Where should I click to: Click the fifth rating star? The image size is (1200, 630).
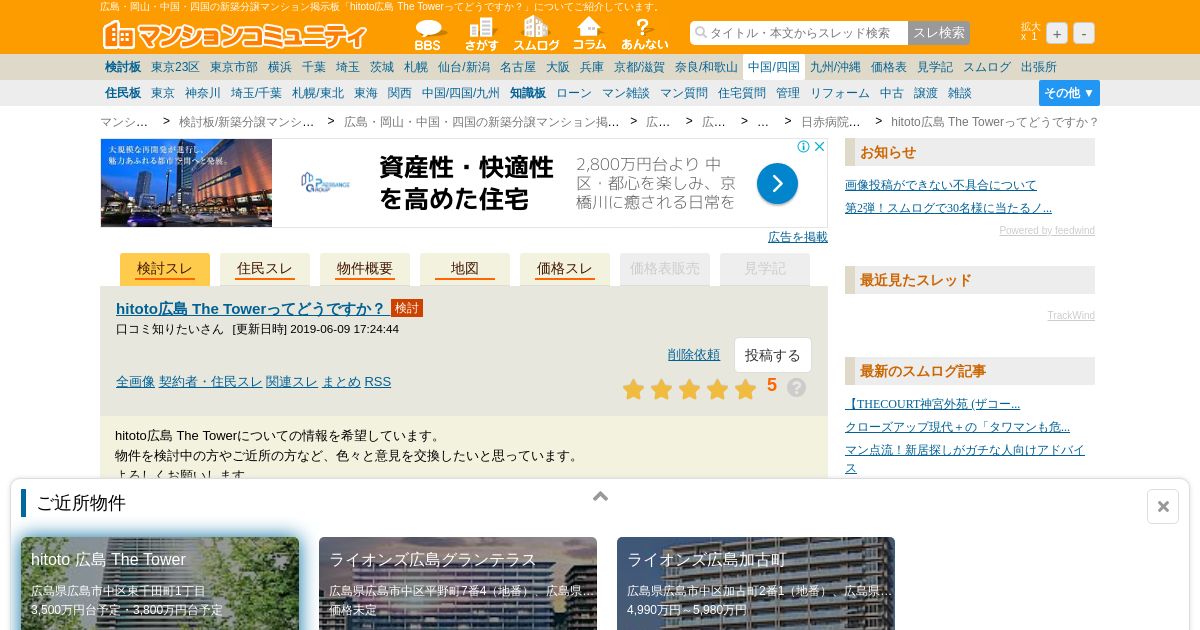pos(745,389)
